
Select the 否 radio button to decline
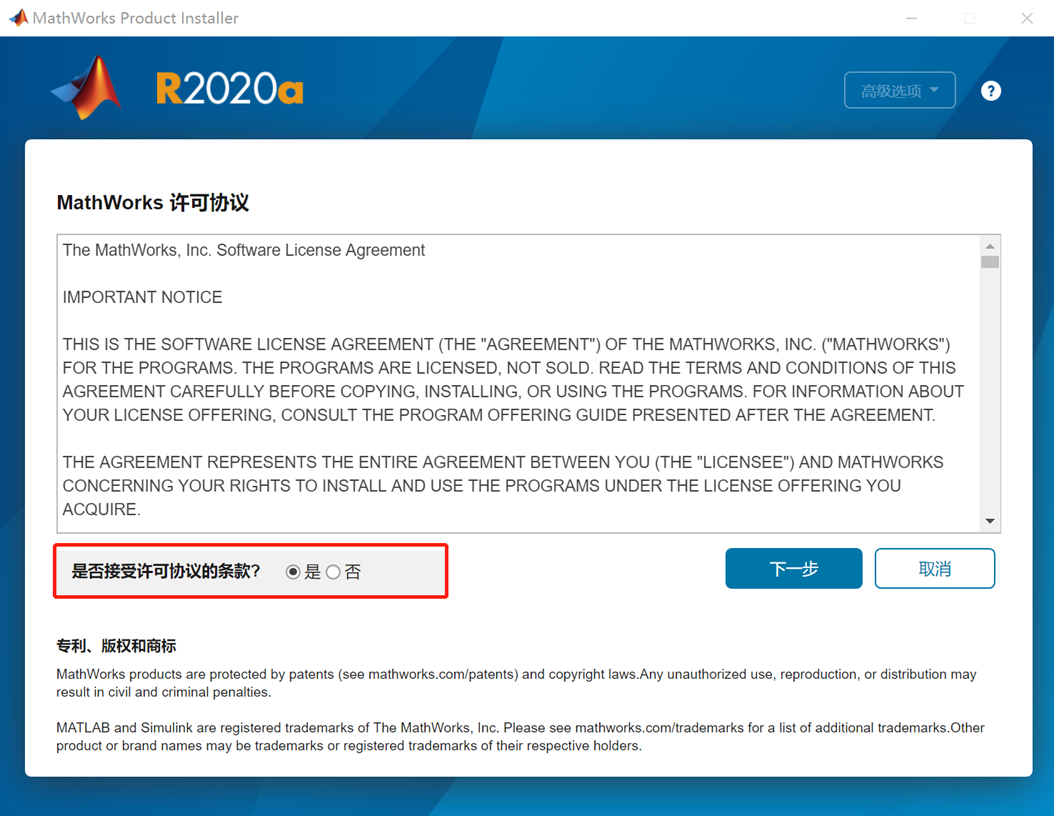(x=333, y=572)
